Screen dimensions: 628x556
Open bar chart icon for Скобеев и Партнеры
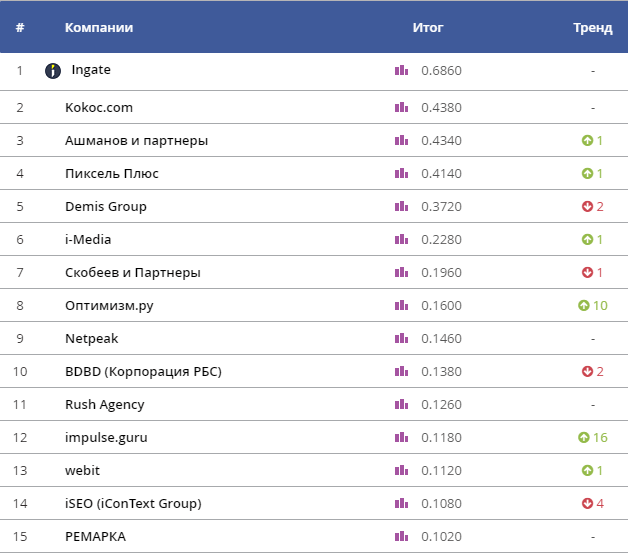click(x=401, y=272)
